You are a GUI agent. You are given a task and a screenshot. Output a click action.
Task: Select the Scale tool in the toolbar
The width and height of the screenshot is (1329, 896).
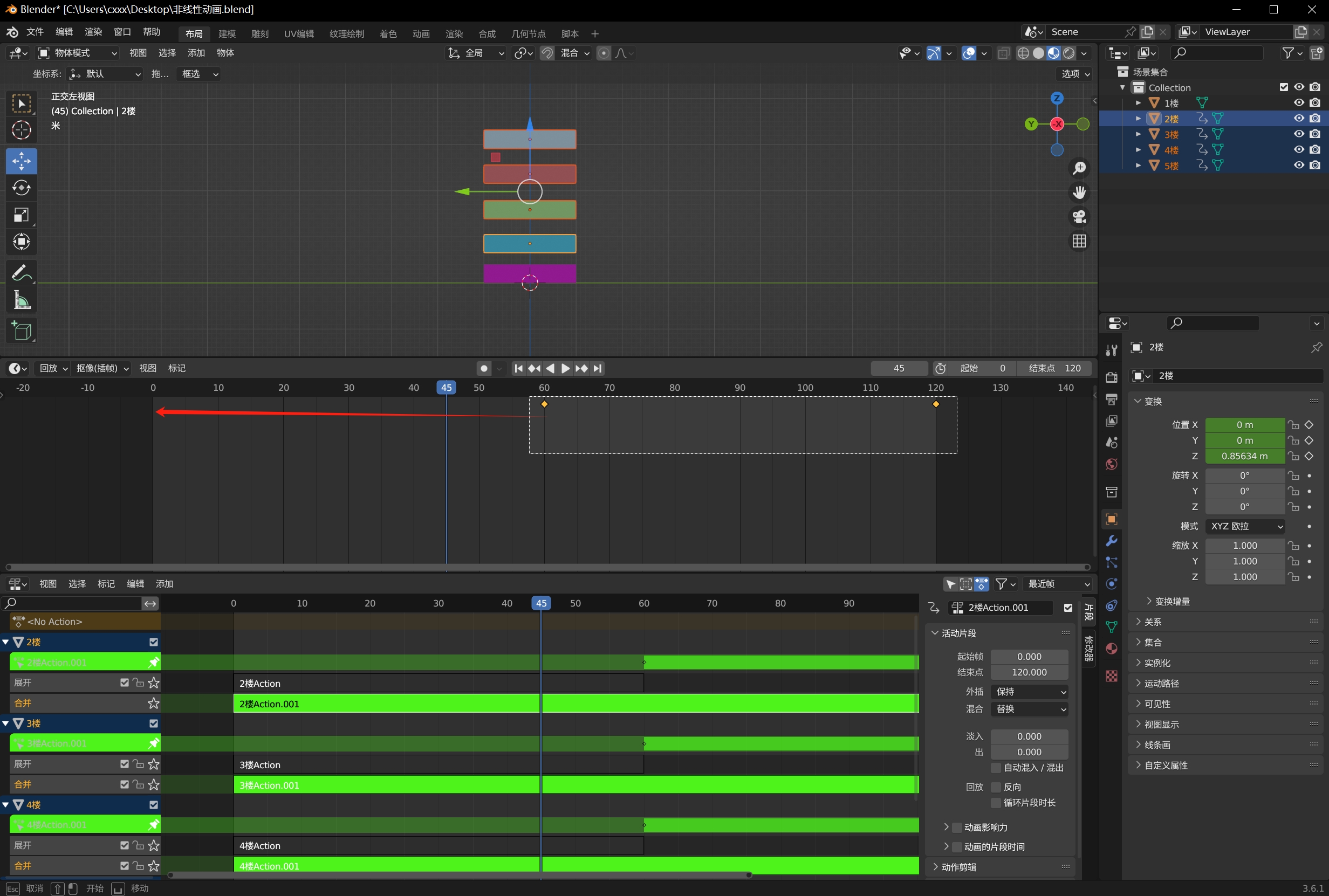click(21, 215)
